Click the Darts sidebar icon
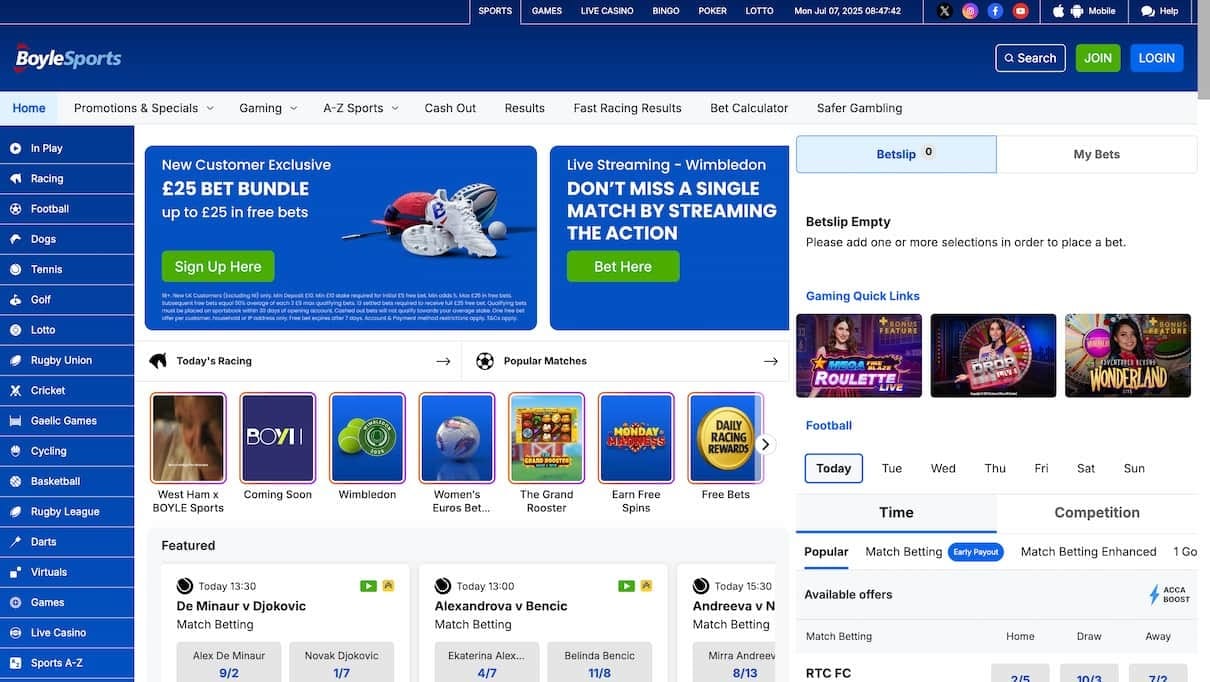The height and width of the screenshot is (682, 1210). tap(16, 542)
